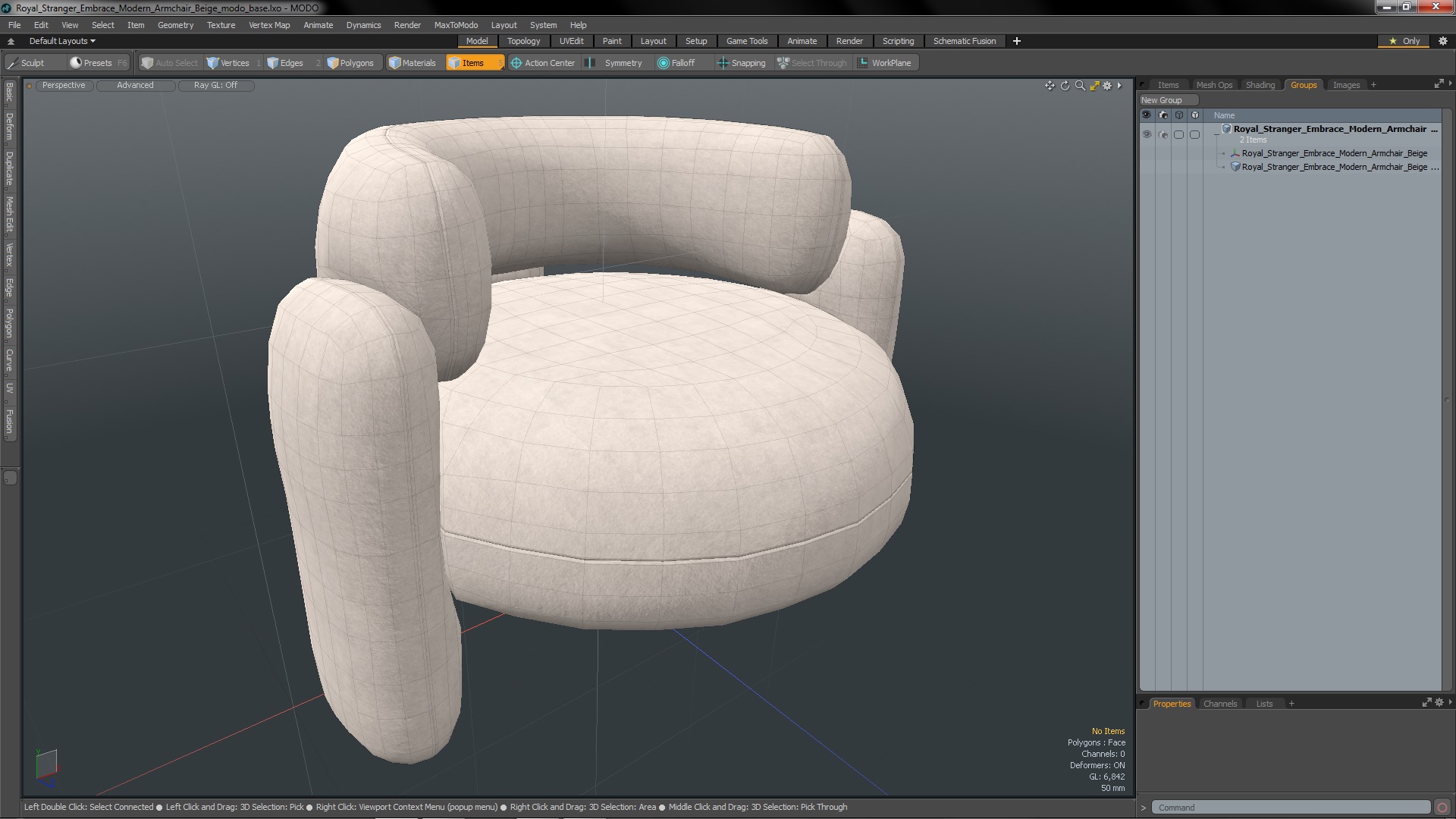This screenshot has width=1456, height=819.
Task: Open the Perspective view type dropdown
Action: (64, 85)
